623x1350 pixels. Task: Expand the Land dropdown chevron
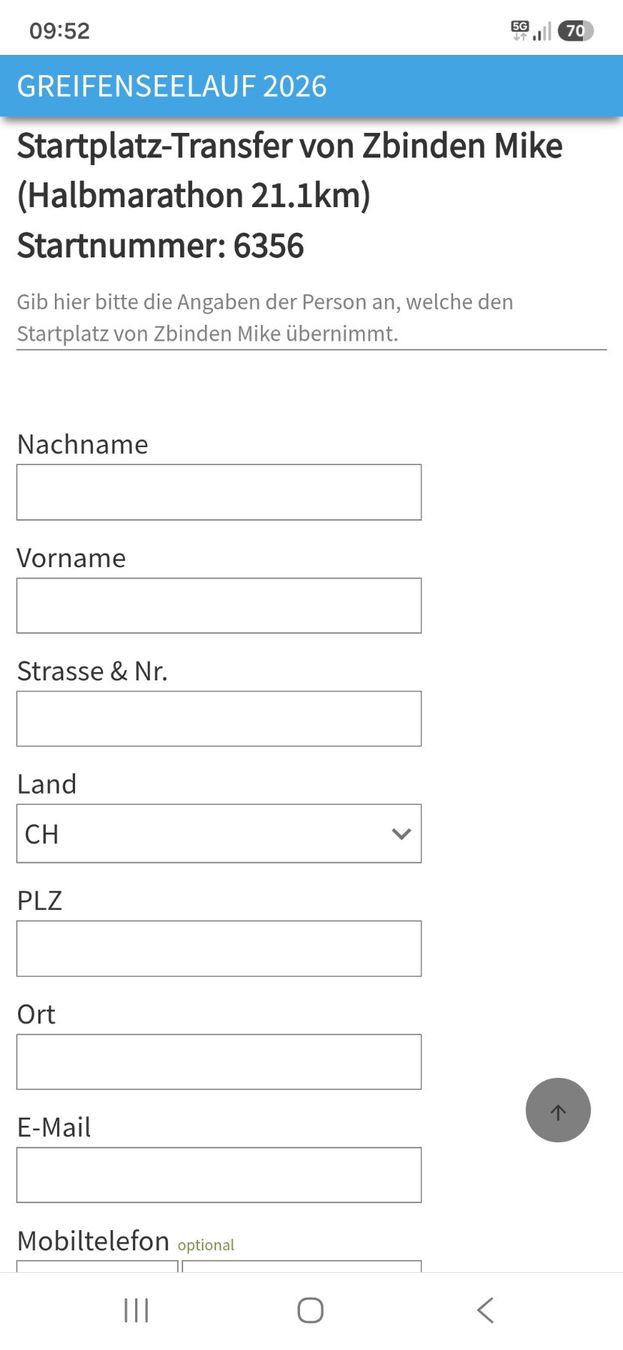point(401,834)
